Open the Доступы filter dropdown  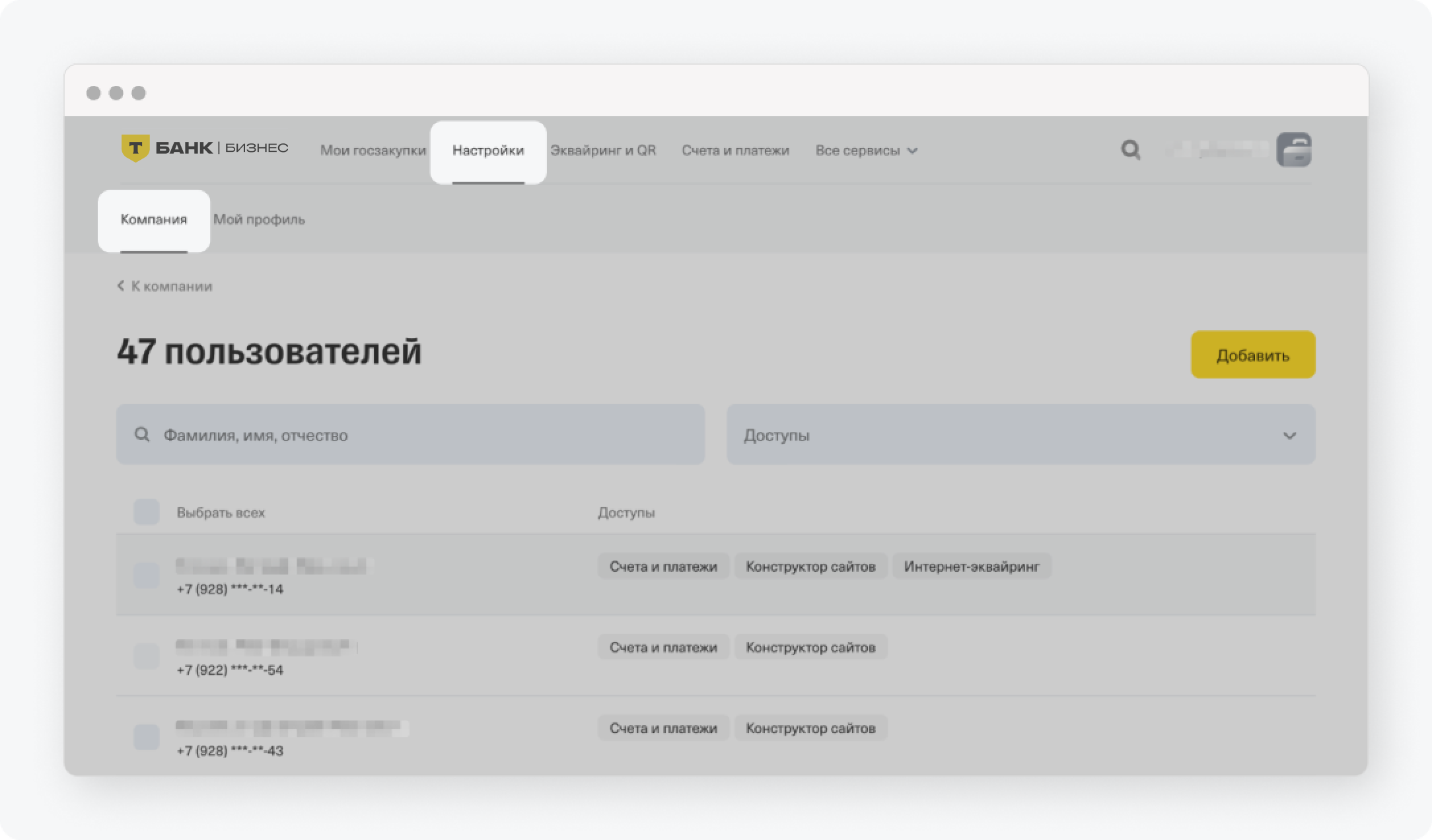[x=1020, y=435]
